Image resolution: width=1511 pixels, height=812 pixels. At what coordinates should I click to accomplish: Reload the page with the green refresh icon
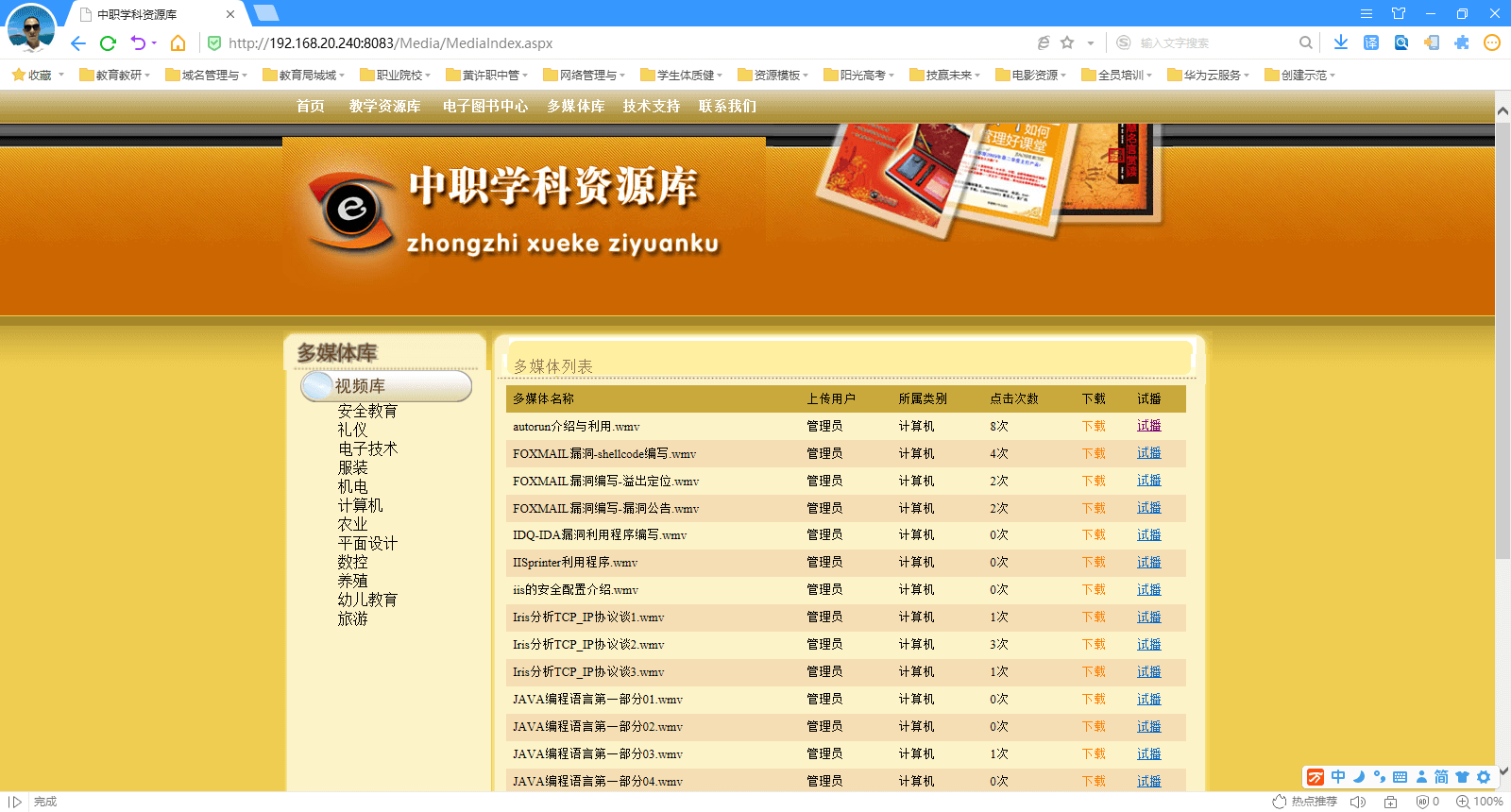point(108,43)
